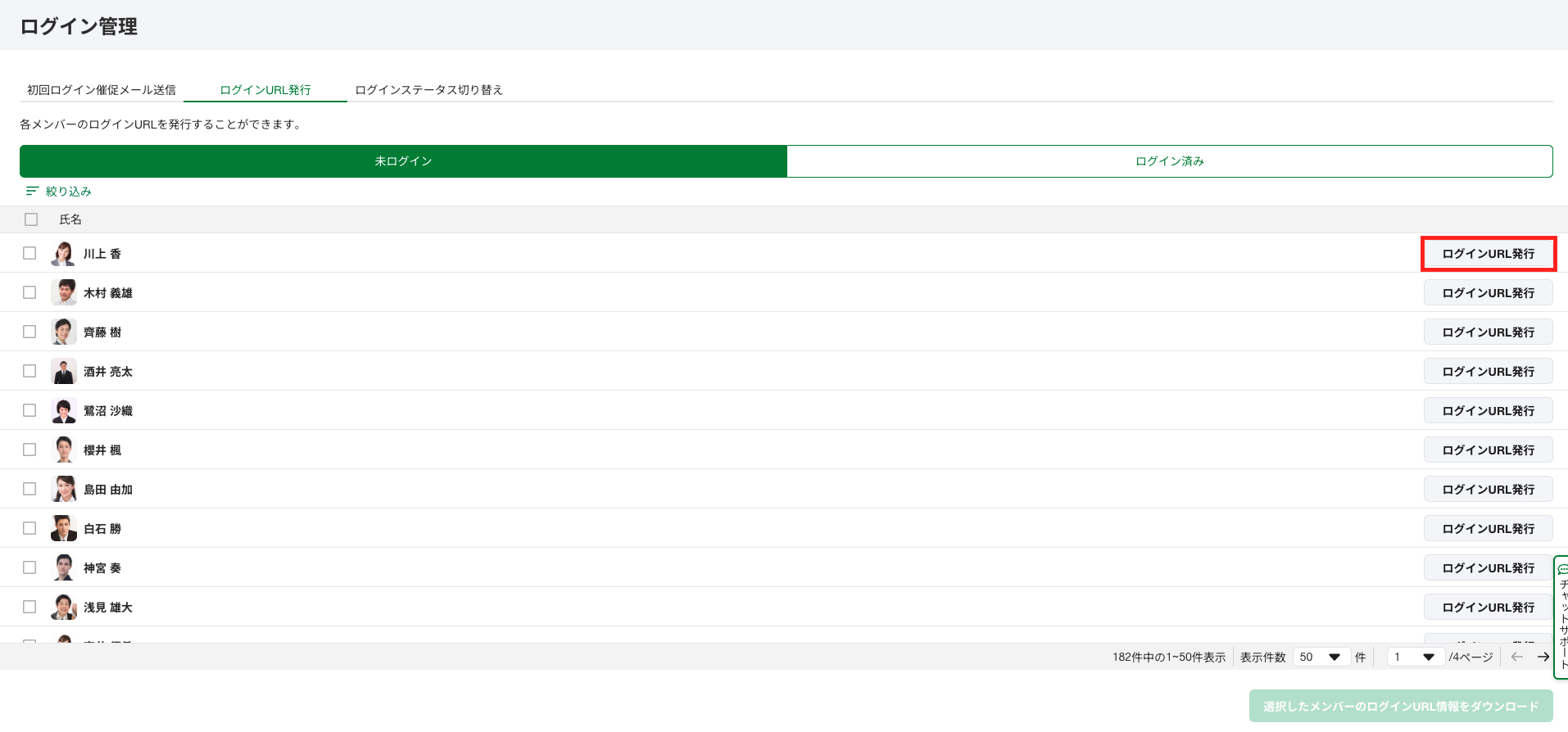
Task: Switch to 初回ログイン催促メール送信 tab
Action: (102, 90)
